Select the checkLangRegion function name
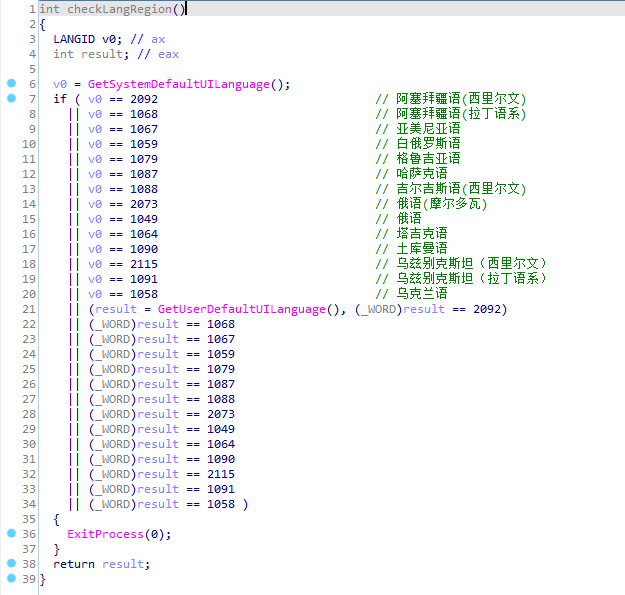The image size is (625, 595). coord(119,9)
